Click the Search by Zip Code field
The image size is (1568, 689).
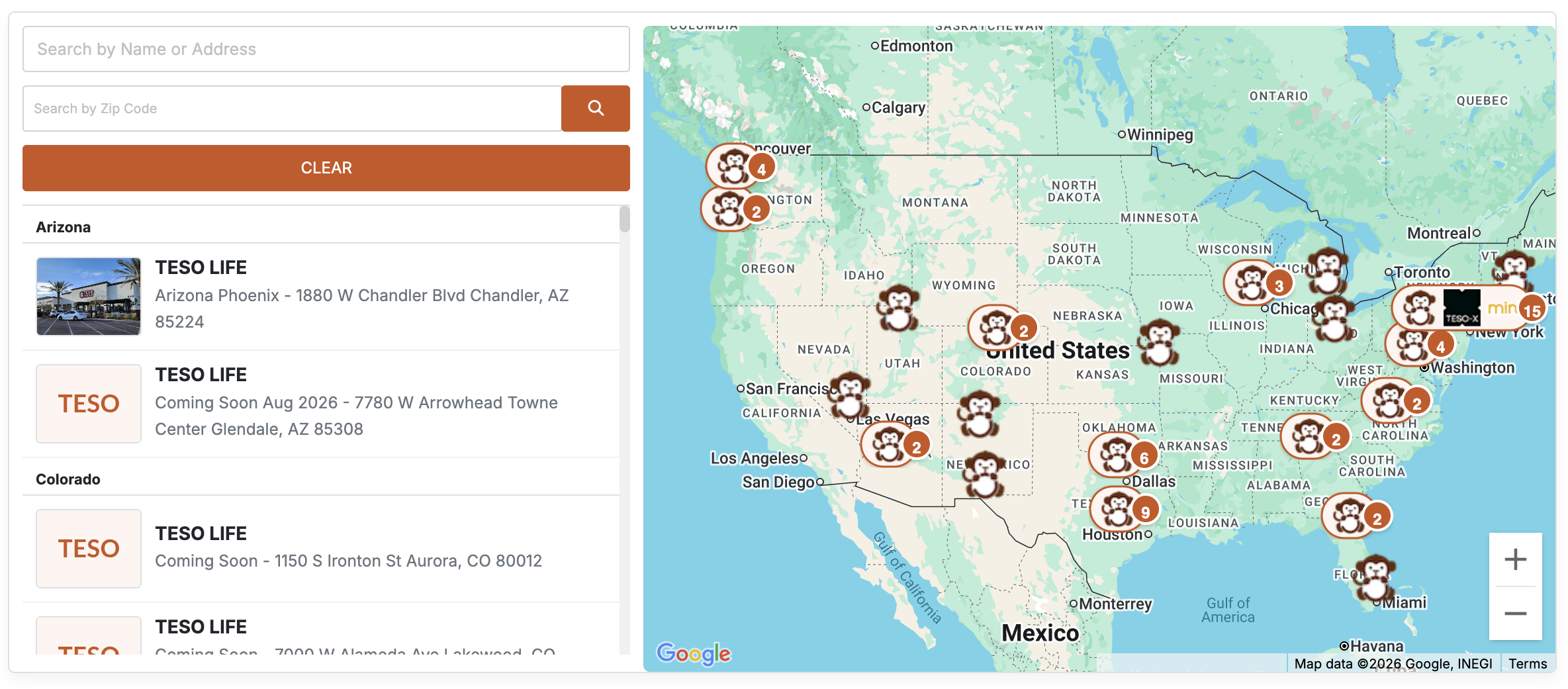pos(292,109)
